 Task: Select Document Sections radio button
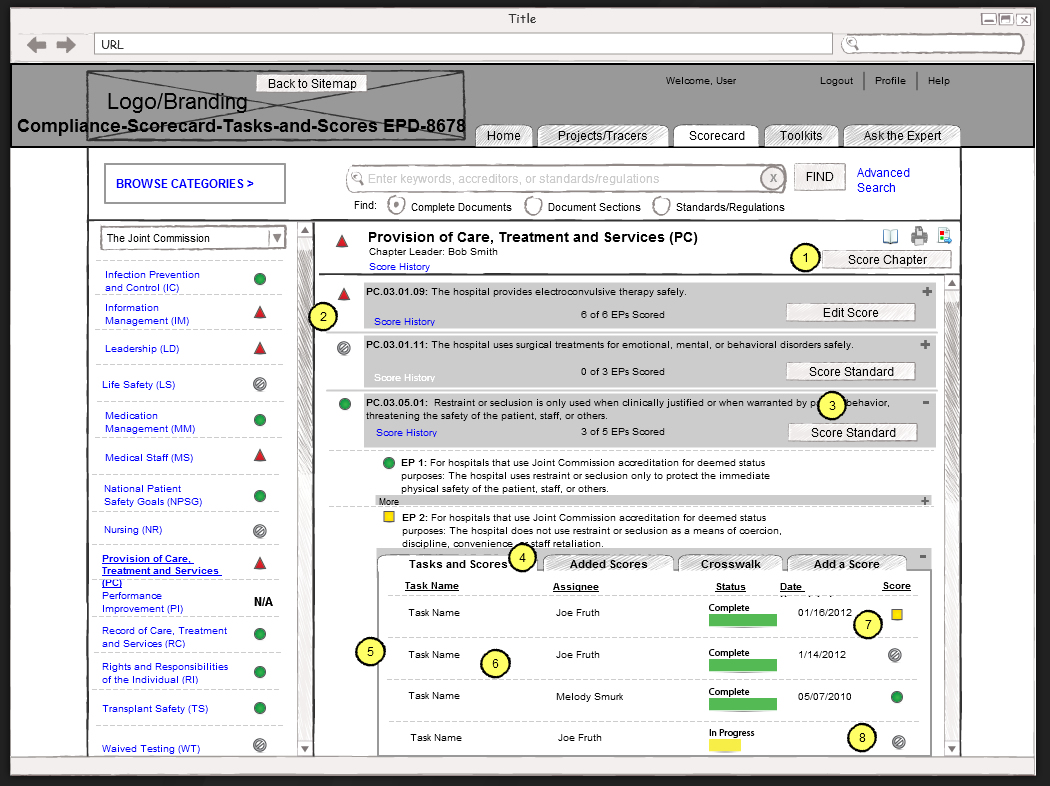pos(533,206)
